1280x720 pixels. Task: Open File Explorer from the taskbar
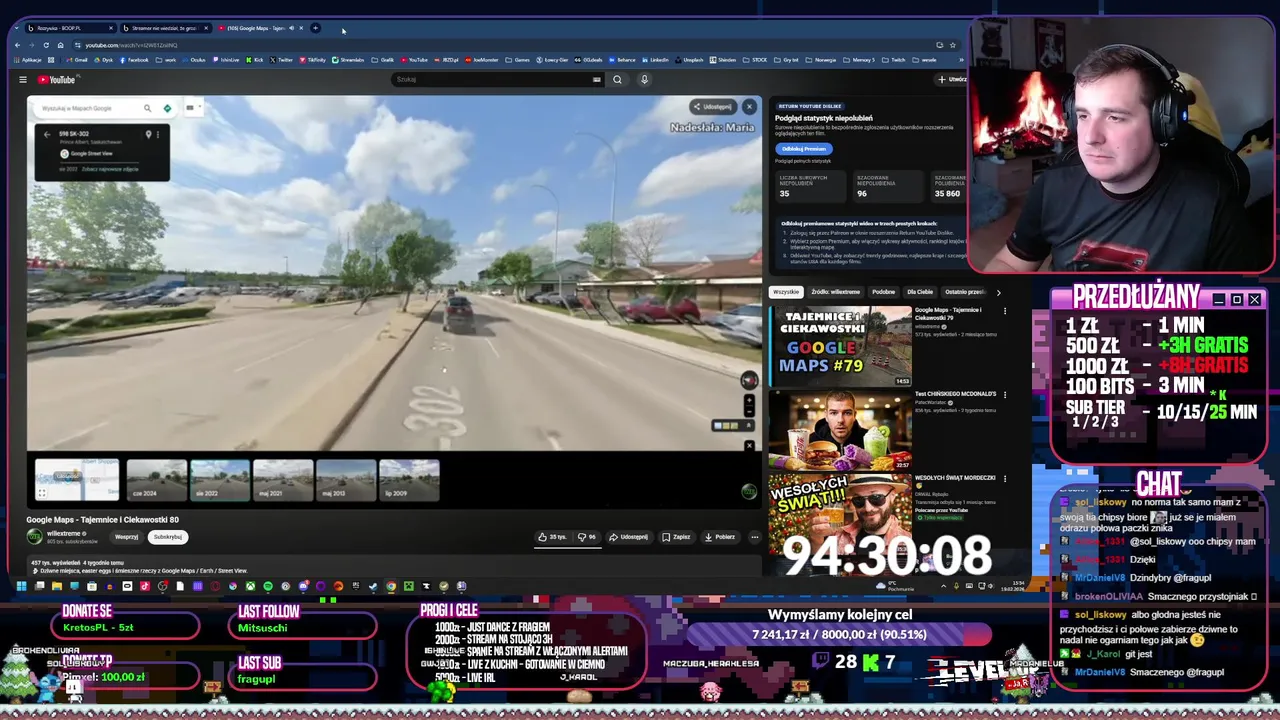[57, 586]
